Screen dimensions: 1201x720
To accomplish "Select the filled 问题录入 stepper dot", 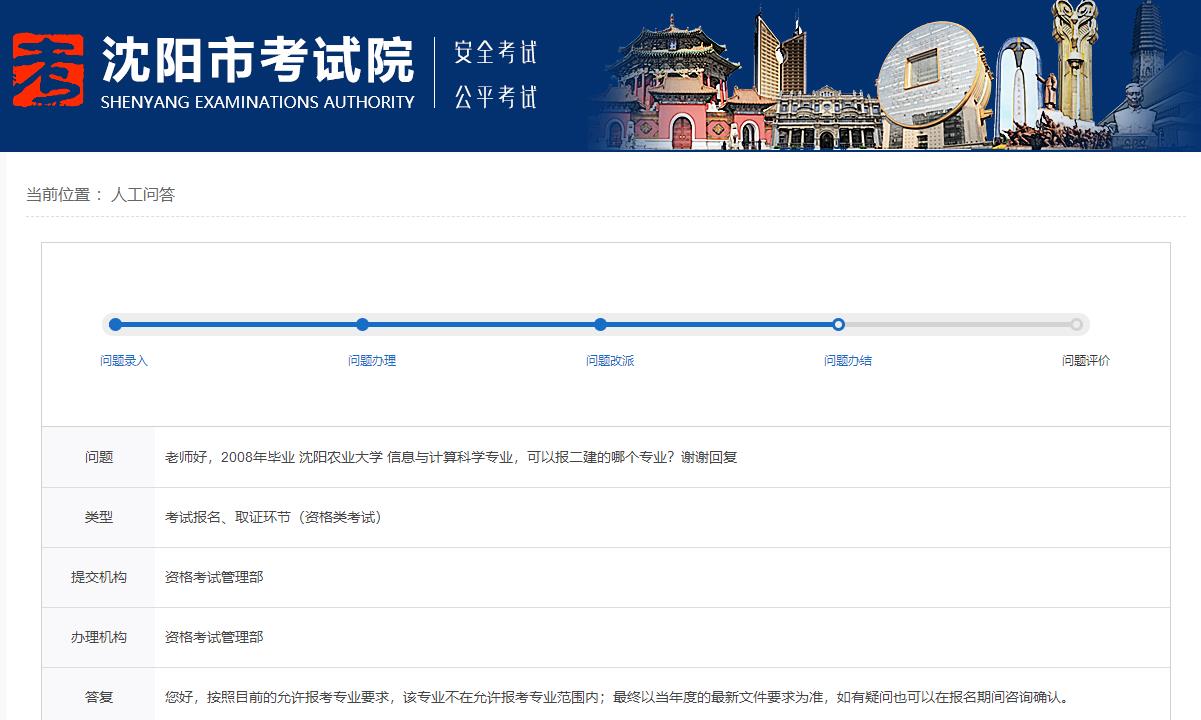I will (x=115, y=324).
